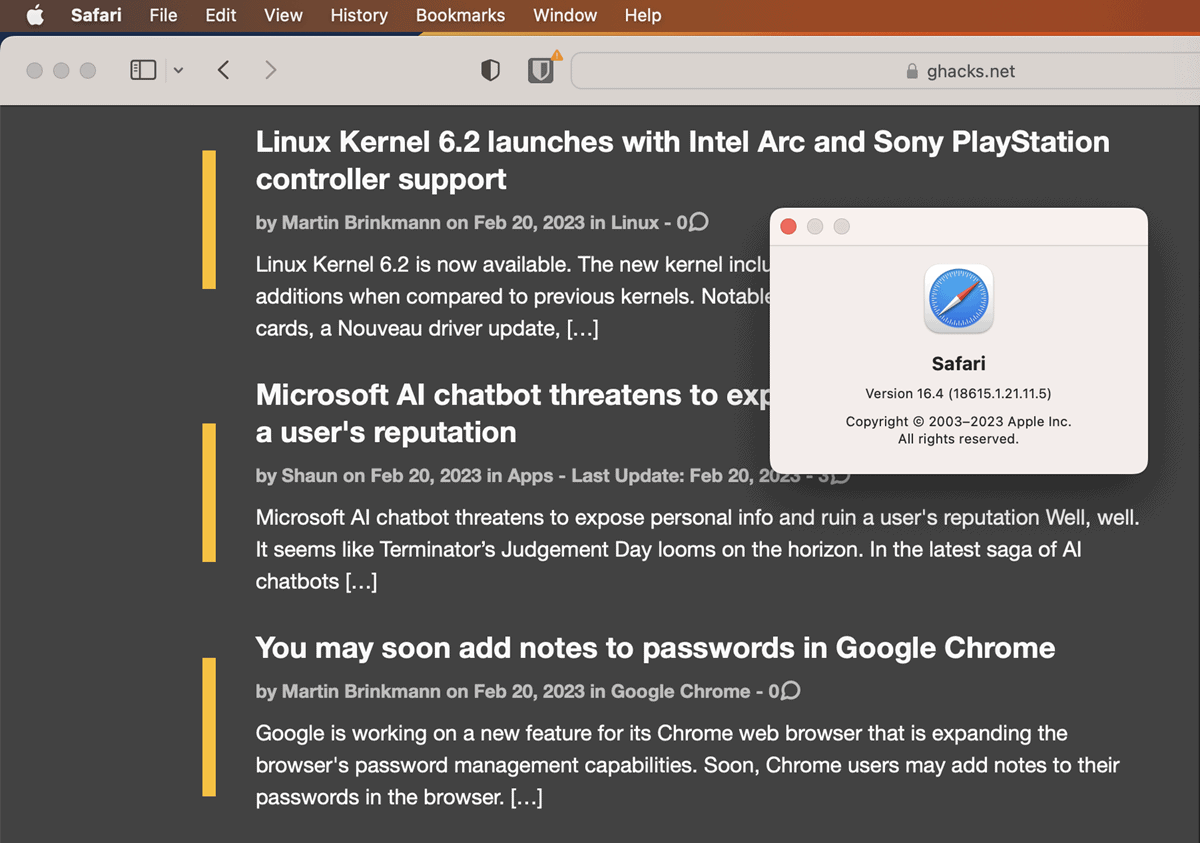The image size is (1200, 843).
Task: Open comments bubble for Linux Kernel article
Action: pos(699,222)
